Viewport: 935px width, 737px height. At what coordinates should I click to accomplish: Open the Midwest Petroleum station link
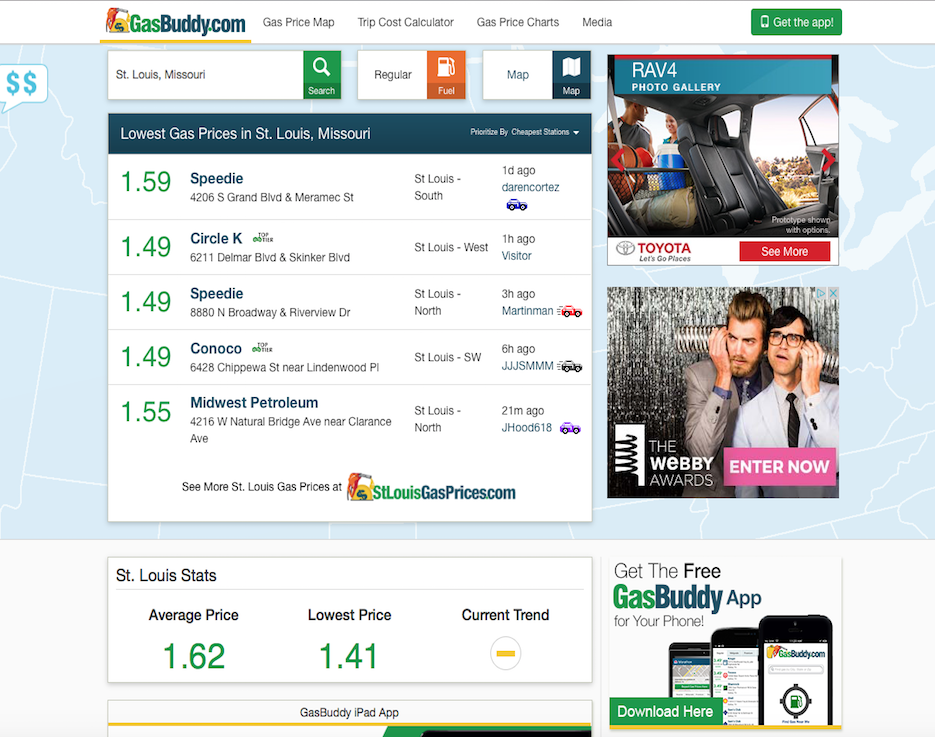254,403
